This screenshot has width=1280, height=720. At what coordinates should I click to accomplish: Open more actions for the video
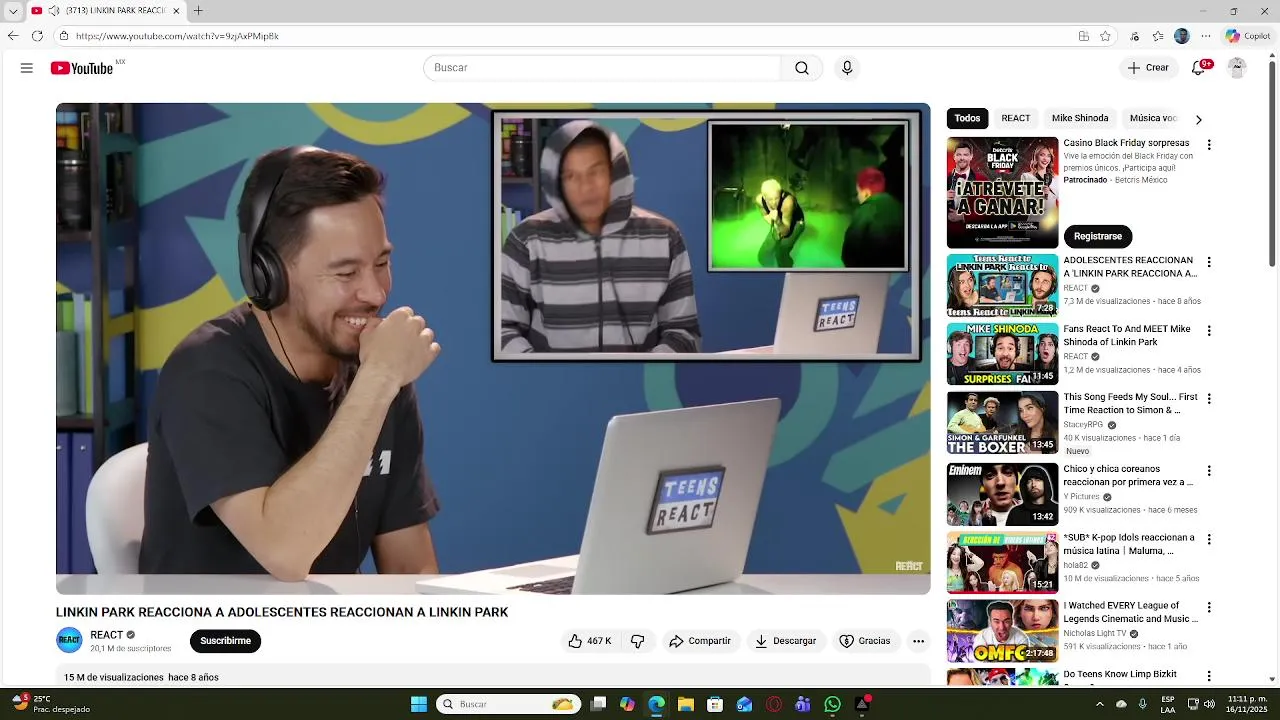tap(918, 641)
